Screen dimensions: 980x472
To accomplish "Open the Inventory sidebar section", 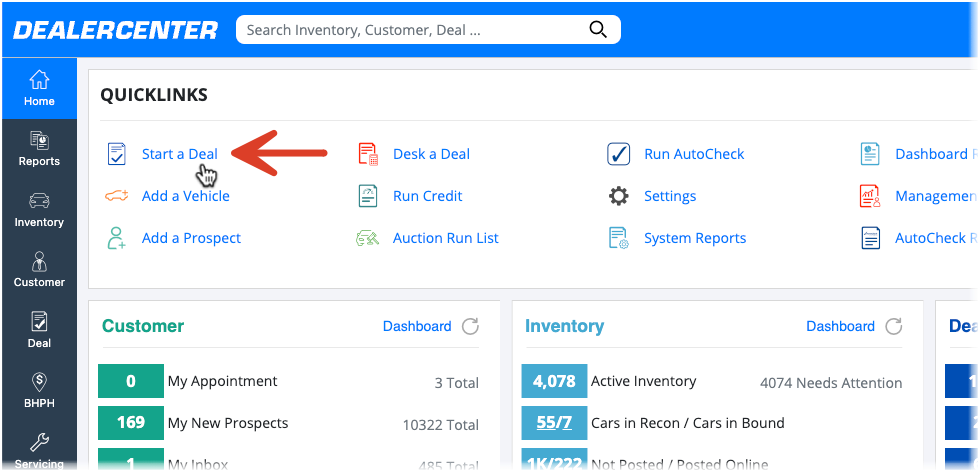I will click(39, 210).
